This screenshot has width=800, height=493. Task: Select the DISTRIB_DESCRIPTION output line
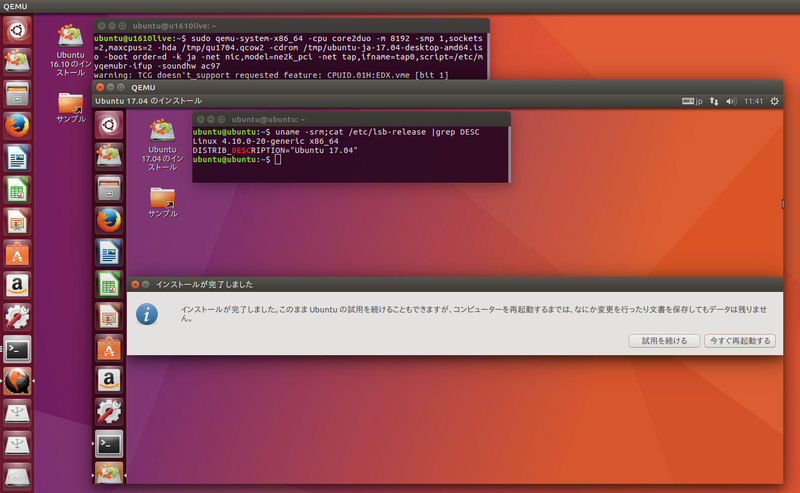(x=275, y=150)
